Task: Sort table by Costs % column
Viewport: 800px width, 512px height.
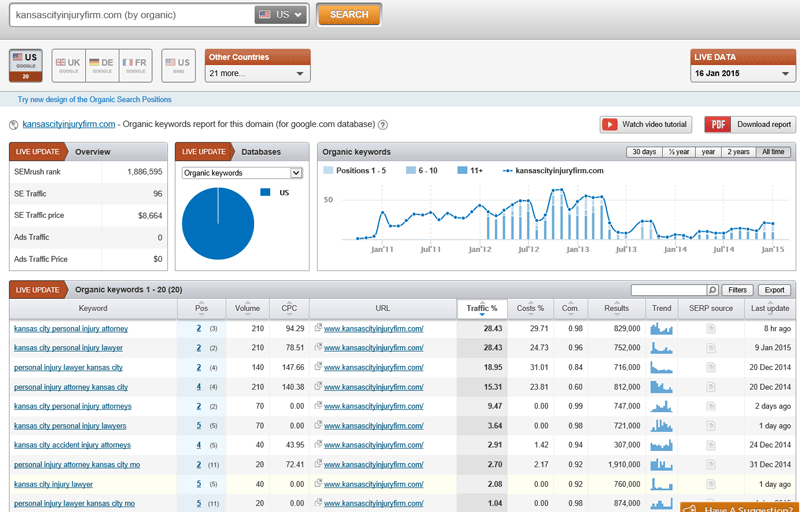Action: tap(531, 309)
